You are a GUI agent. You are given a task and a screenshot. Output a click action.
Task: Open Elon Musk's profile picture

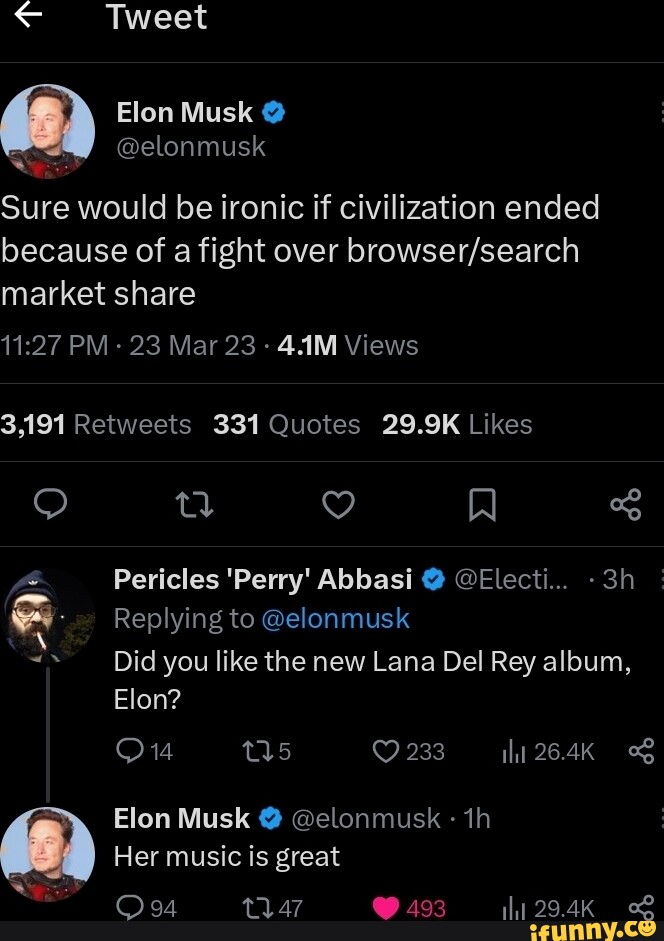click(x=47, y=130)
